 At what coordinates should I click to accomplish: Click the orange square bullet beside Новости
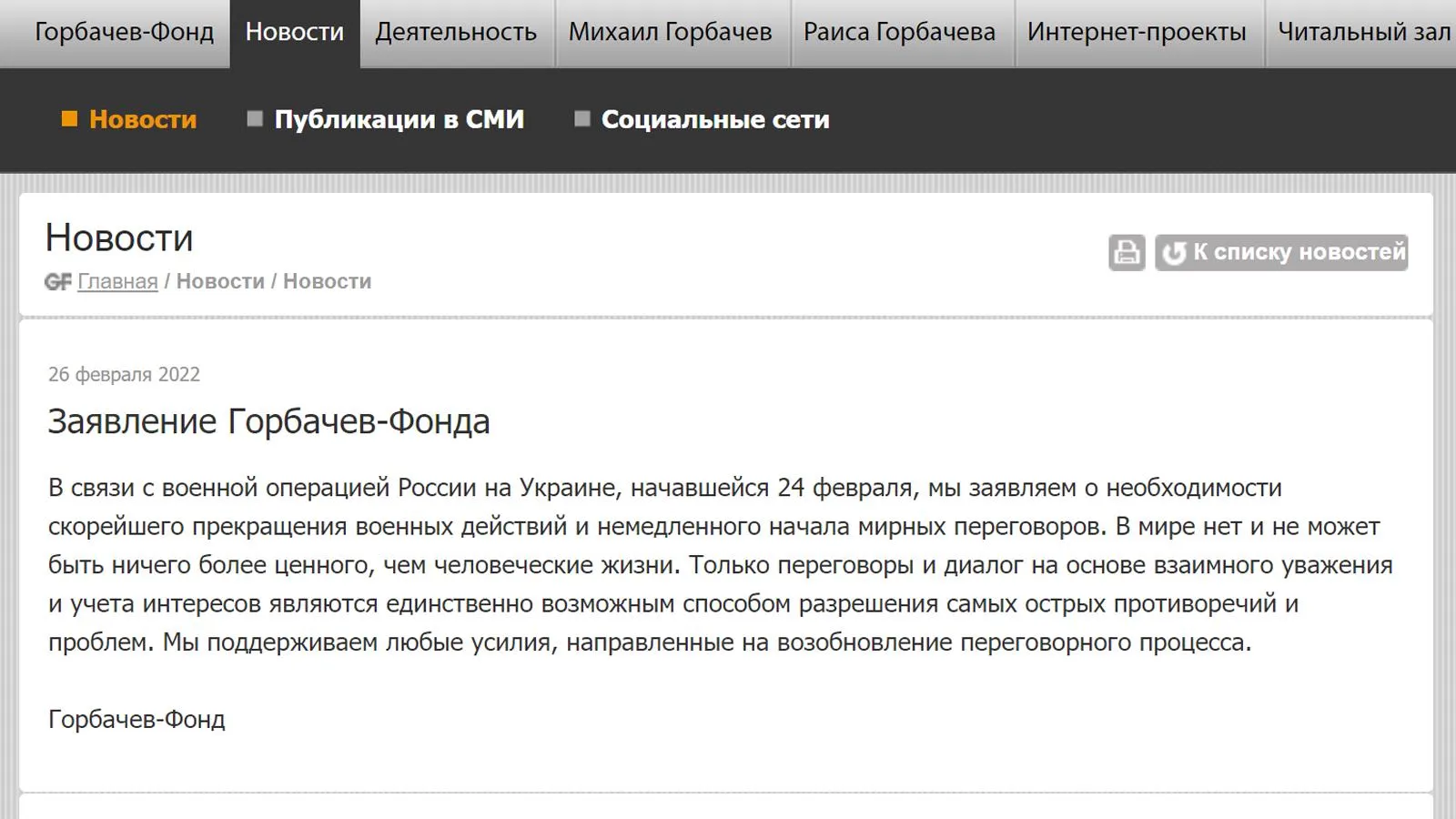[69, 118]
